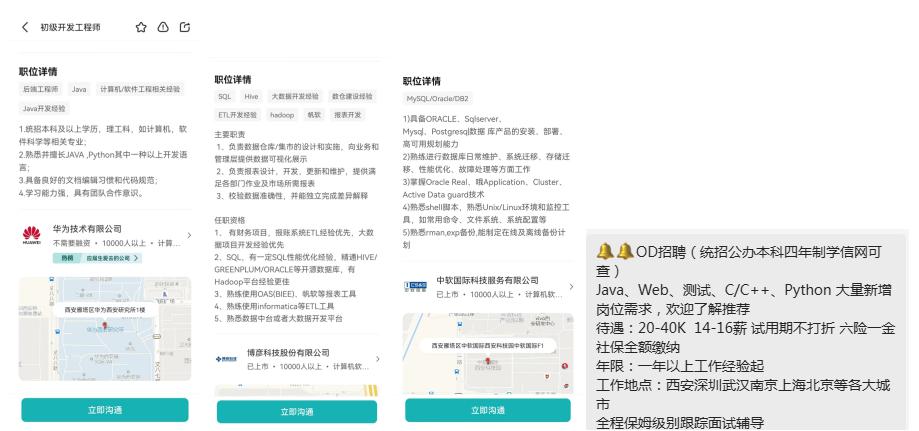Click 立即沟通 under the Huawei posting

tap(105, 410)
